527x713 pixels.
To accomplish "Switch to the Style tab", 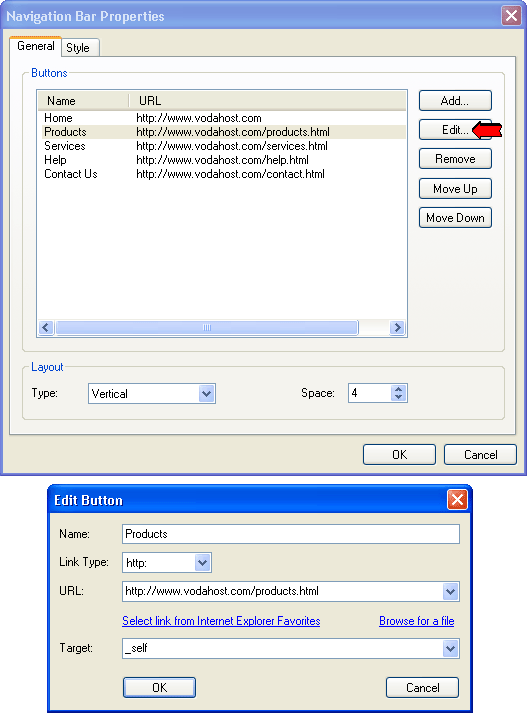I will point(80,48).
